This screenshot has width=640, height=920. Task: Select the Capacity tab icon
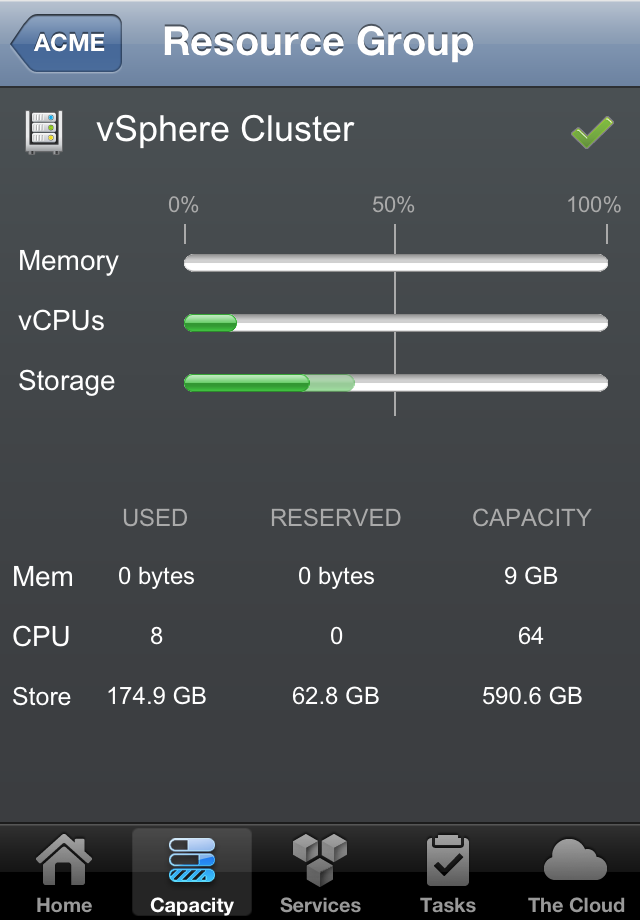[x=192, y=861]
